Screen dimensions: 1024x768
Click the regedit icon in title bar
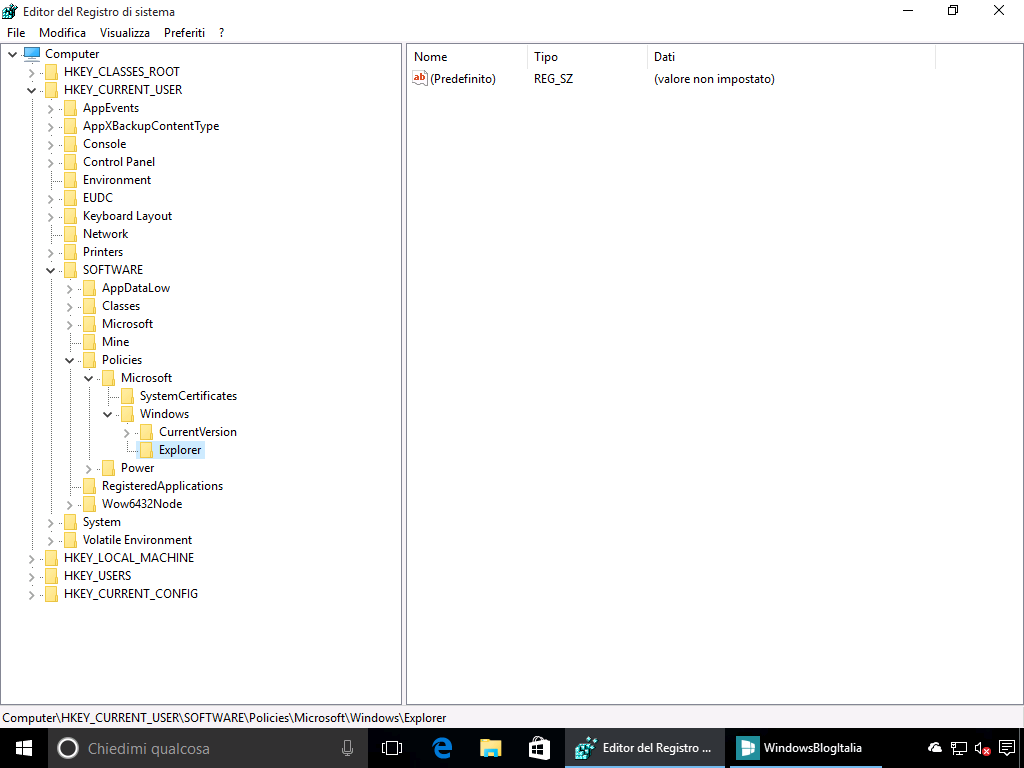click(x=10, y=11)
